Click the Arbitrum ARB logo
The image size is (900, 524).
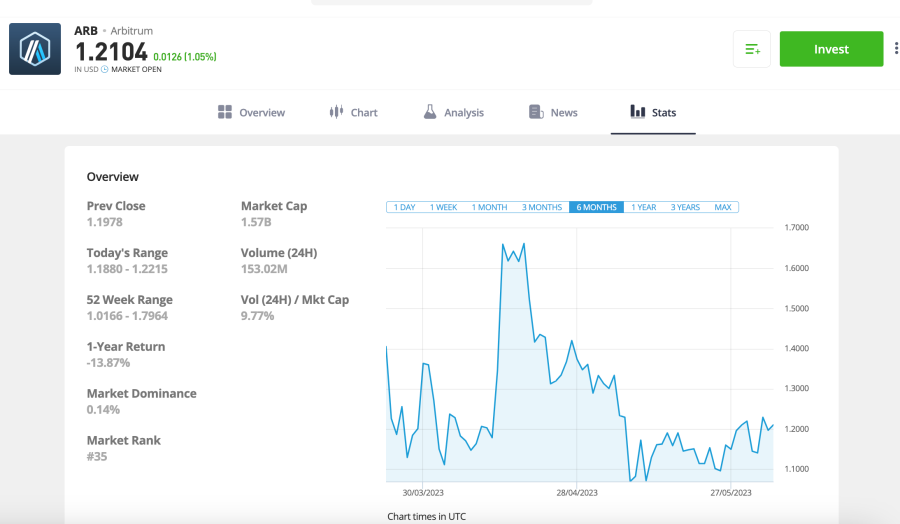click(35, 49)
